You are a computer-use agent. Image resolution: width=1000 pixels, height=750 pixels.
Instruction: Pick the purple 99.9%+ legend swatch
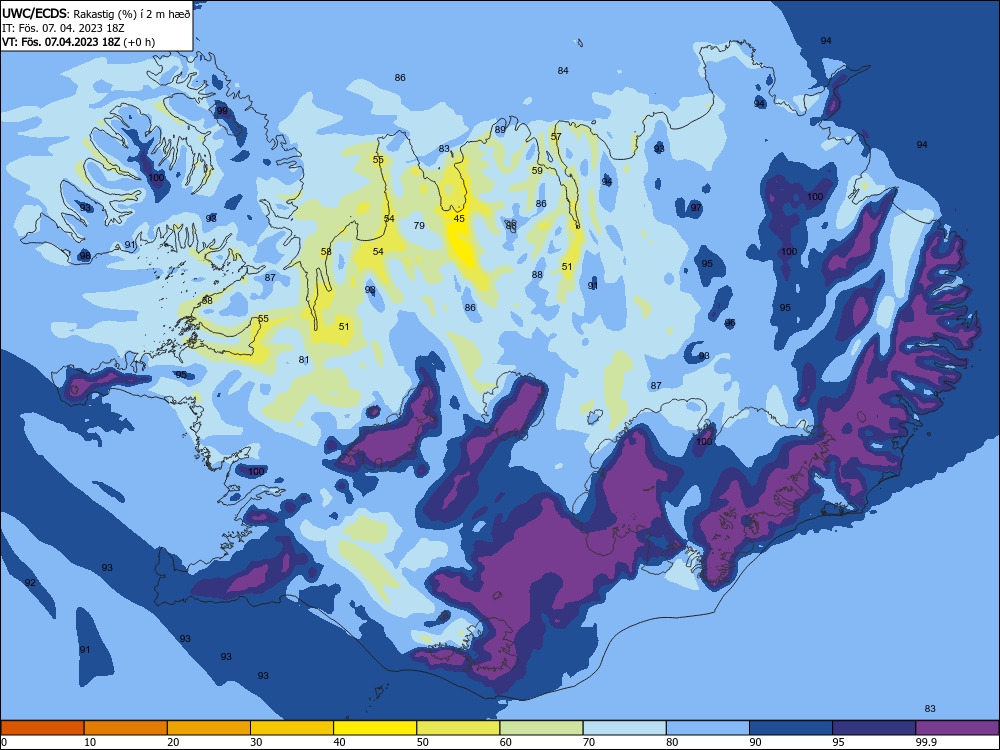(x=957, y=728)
